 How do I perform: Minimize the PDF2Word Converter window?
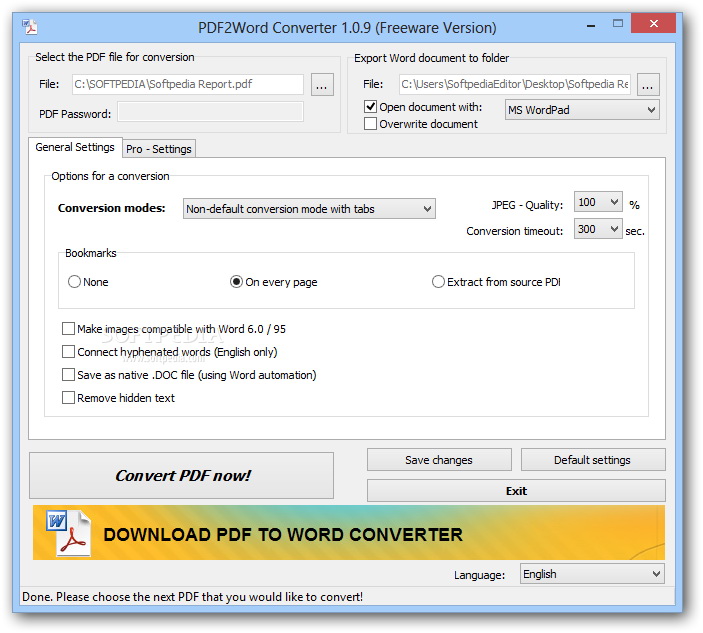tap(591, 26)
